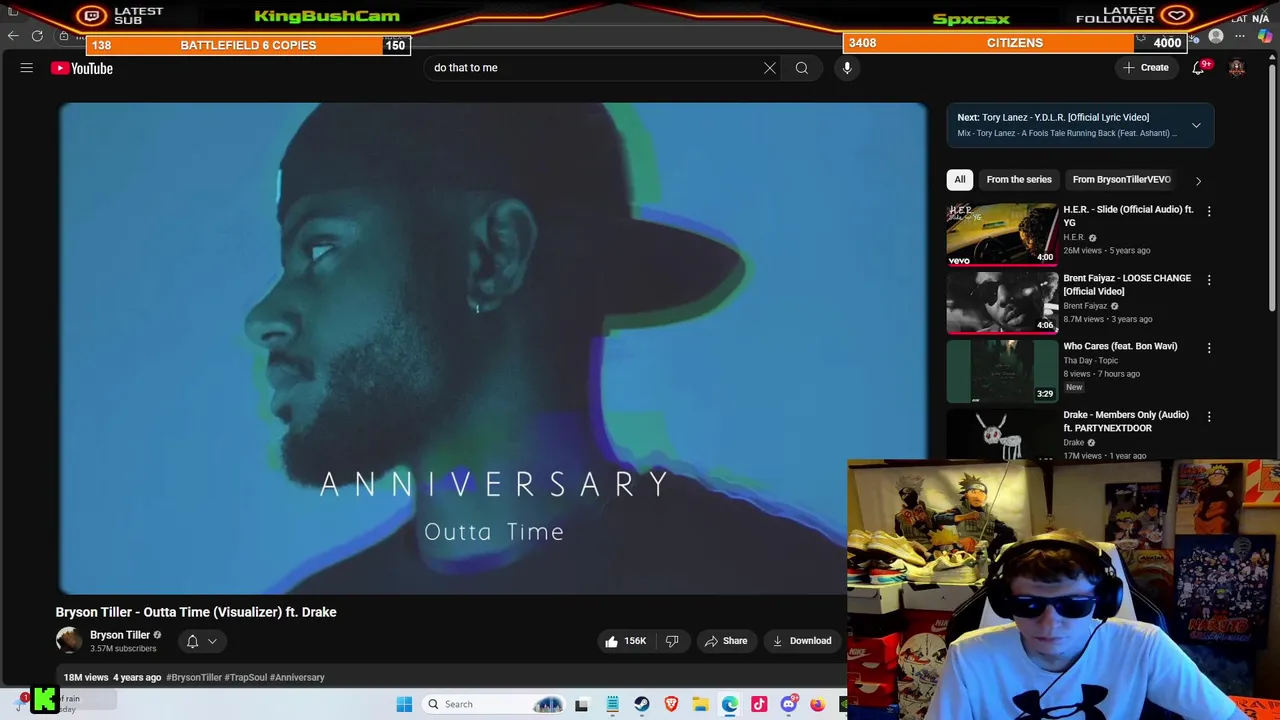The width and height of the screenshot is (1280, 720).
Task: Open browser profile icon
Action: click(1216, 37)
